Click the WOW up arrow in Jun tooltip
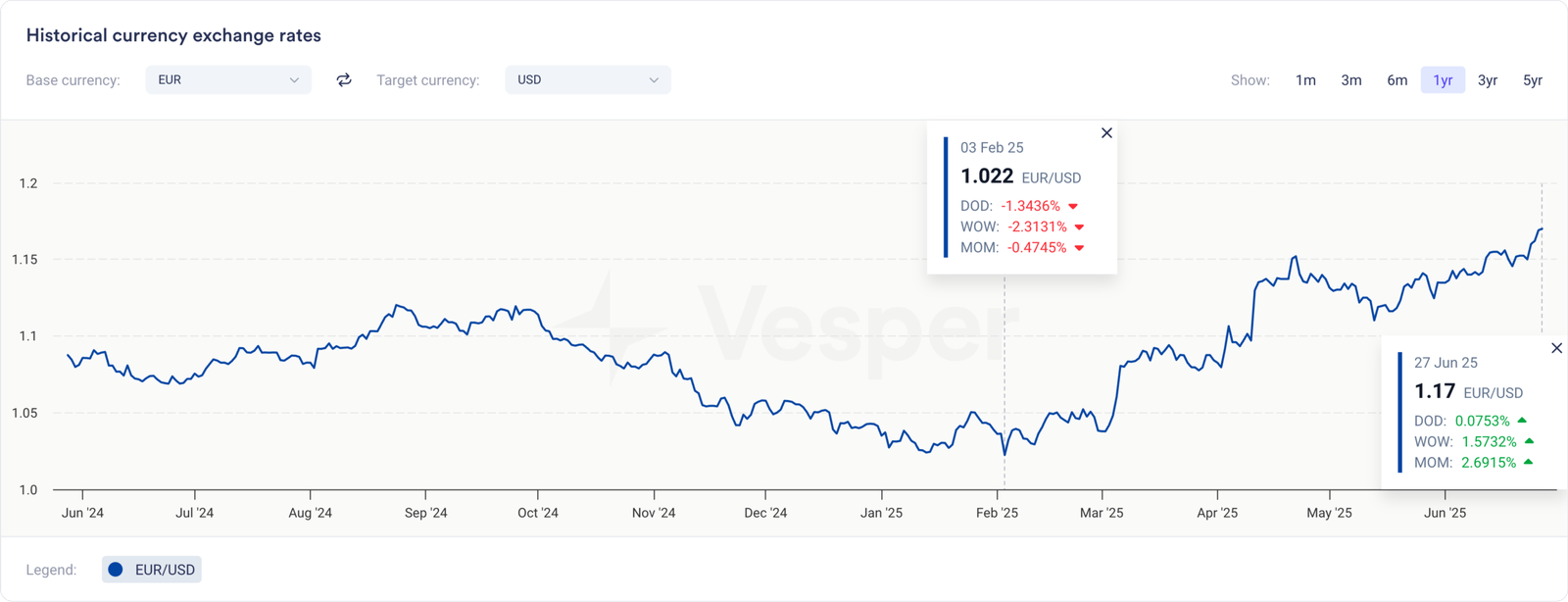The image size is (1568, 602). [x=1529, y=441]
